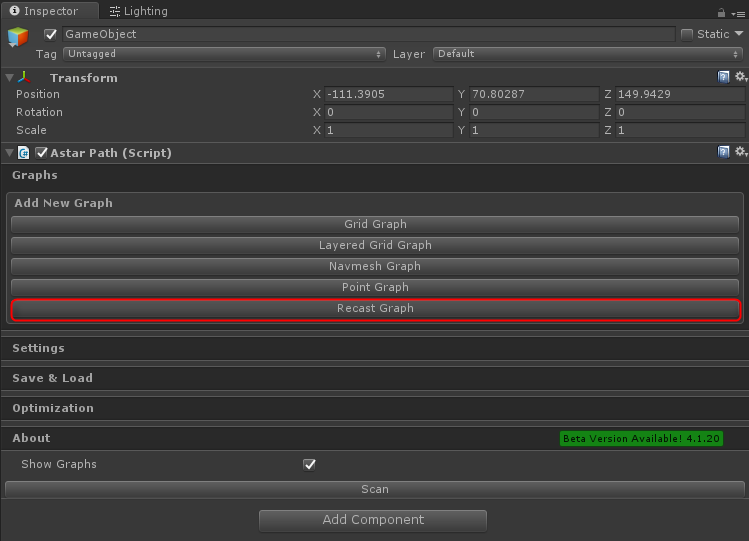
Task: Click the green Beta Version Available badge
Action: coord(641,438)
